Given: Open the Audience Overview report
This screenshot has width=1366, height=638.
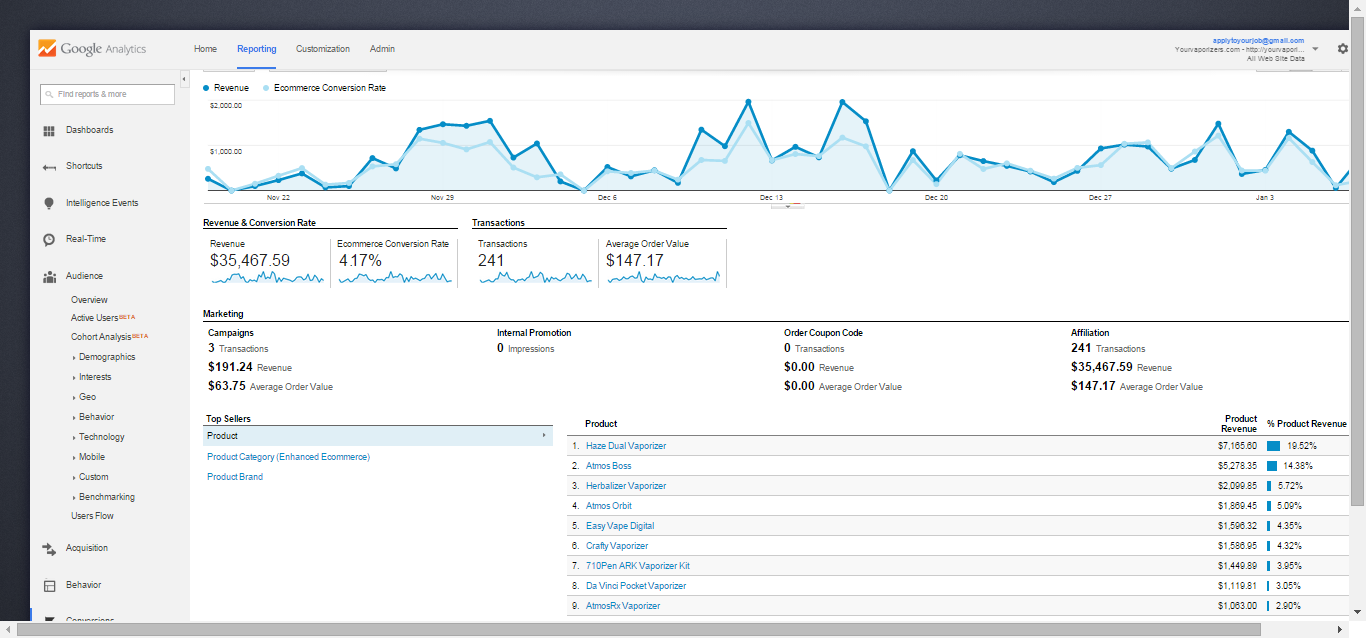Looking at the screenshot, I should click(89, 300).
